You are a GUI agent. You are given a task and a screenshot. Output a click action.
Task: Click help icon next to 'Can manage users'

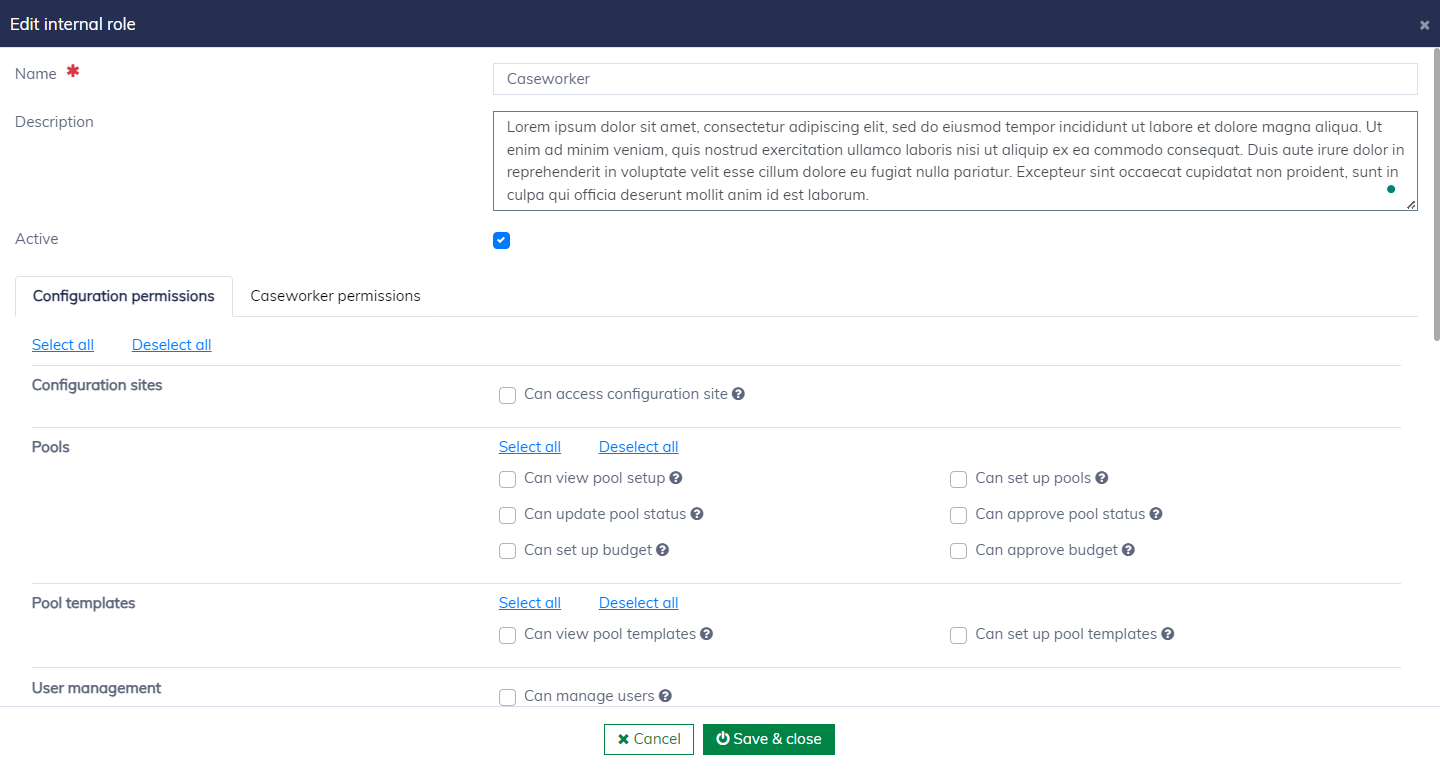pyautogui.click(x=665, y=696)
